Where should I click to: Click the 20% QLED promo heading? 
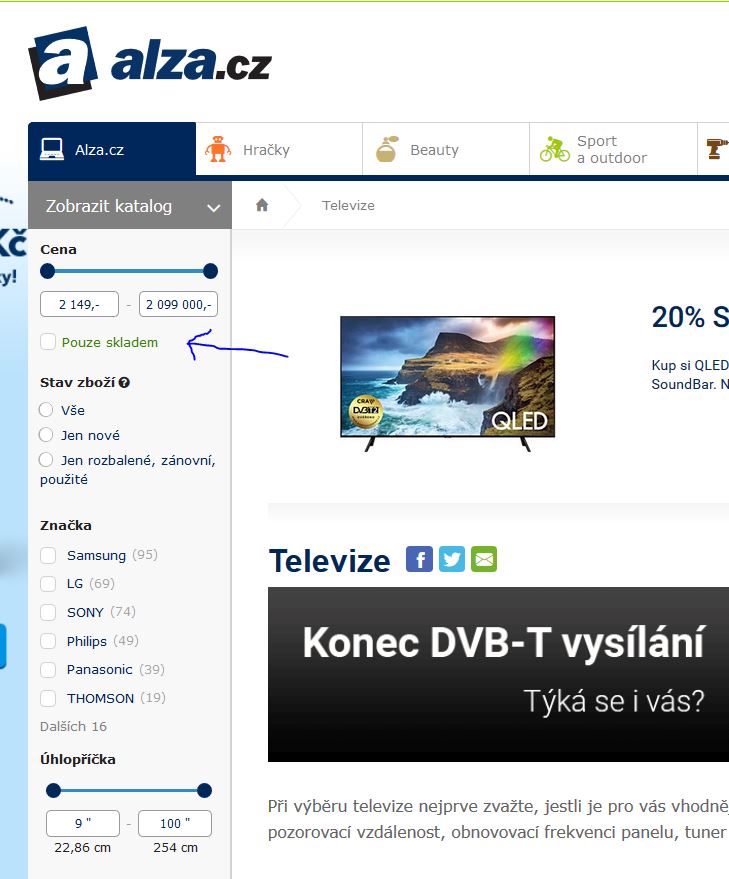click(690, 317)
